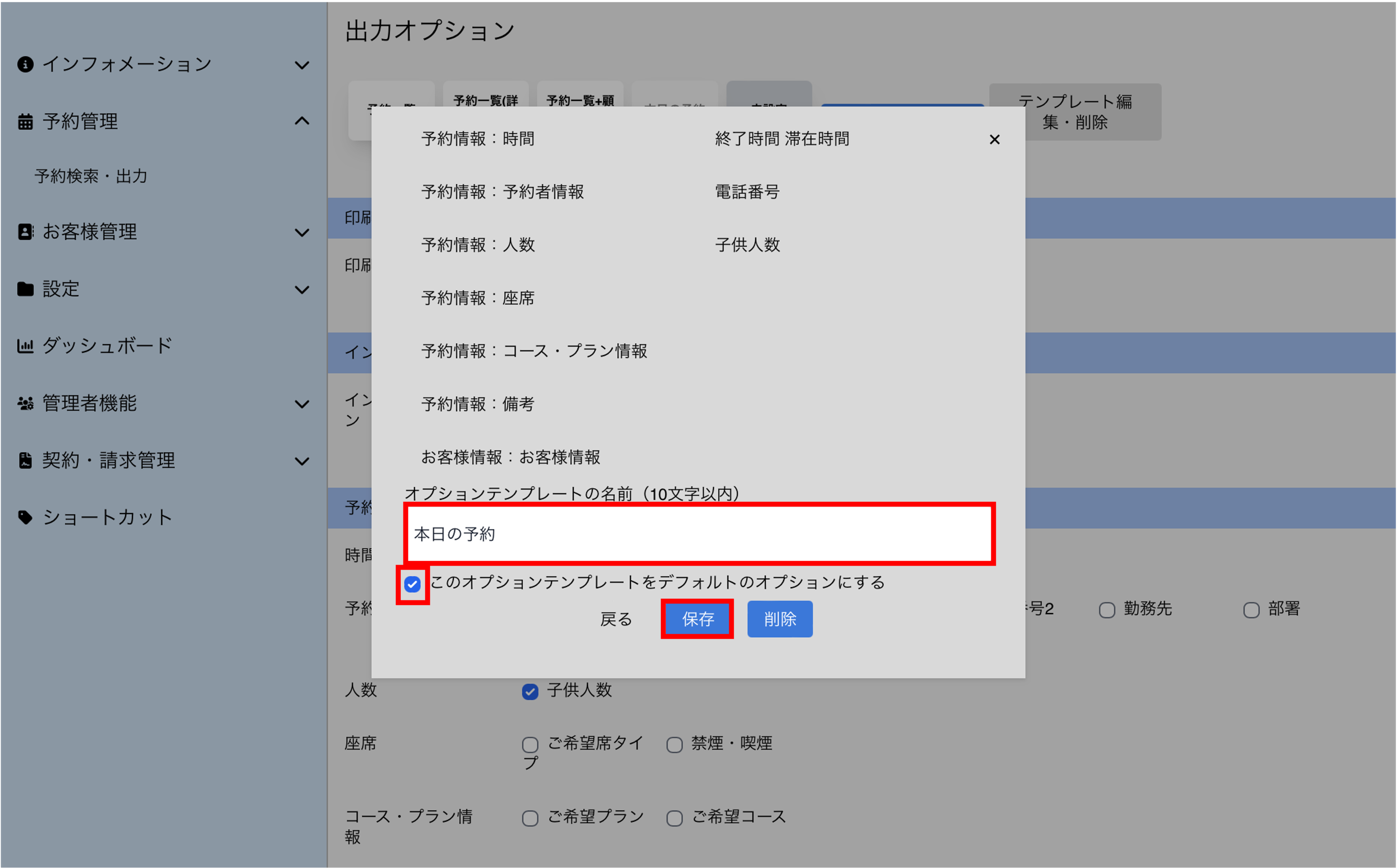Select the 契約・請求管理 menu label
The width and height of the screenshot is (1397, 868).
108,460
